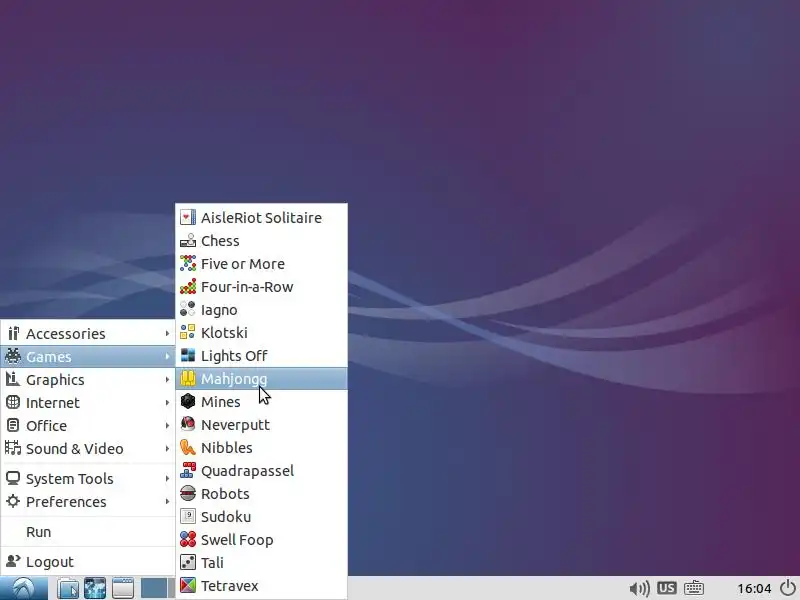Open Sudoku grid icon
Viewport: 800px width, 600px height.
click(188, 517)
